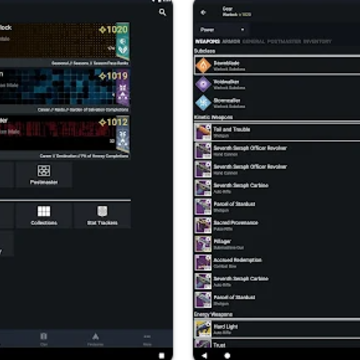Viewport: 360px width, 360px height.
Task: Click the Subclass section header
Action: tap(205, 51)
